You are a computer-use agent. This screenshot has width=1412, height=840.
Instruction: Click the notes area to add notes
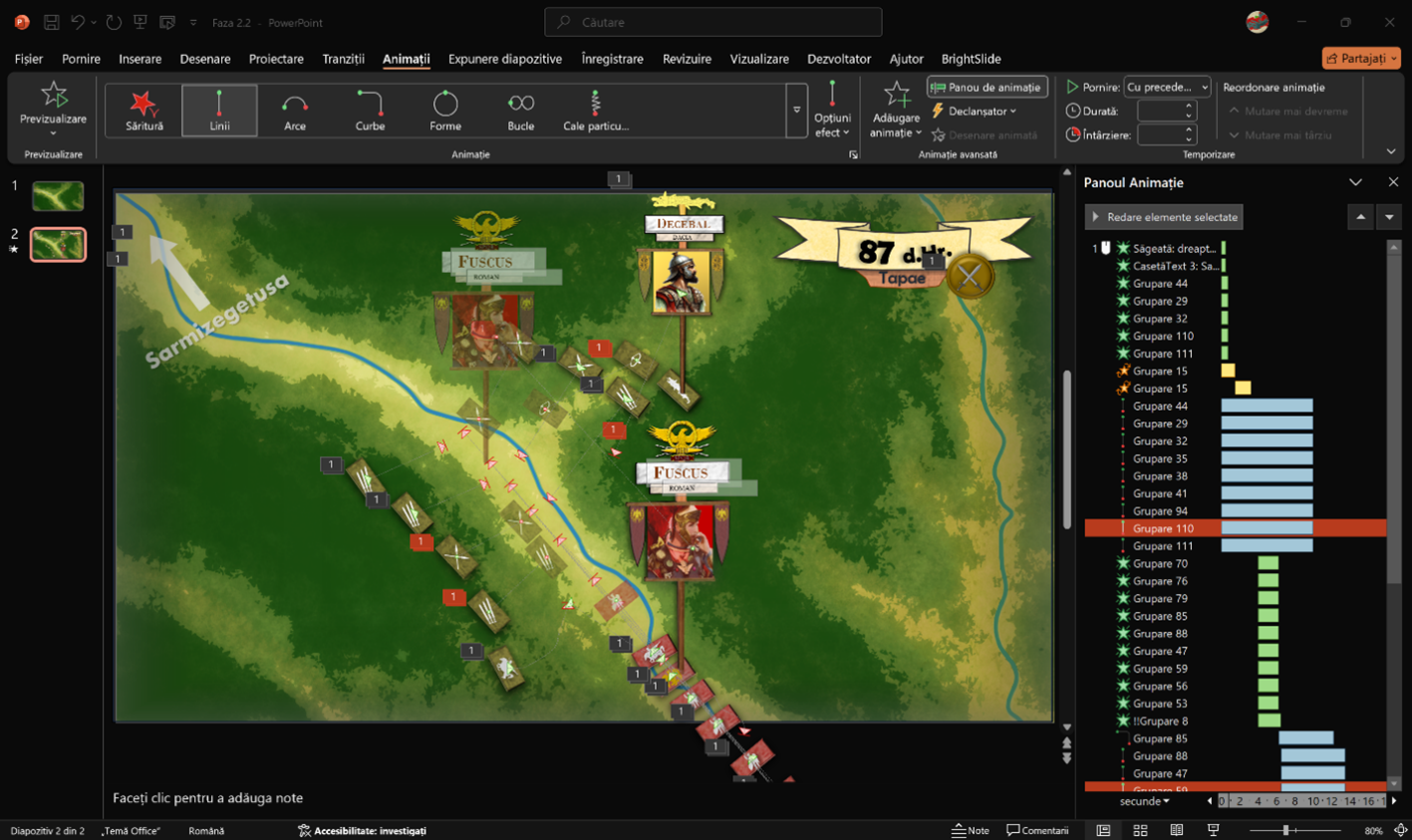coord(583,797)
